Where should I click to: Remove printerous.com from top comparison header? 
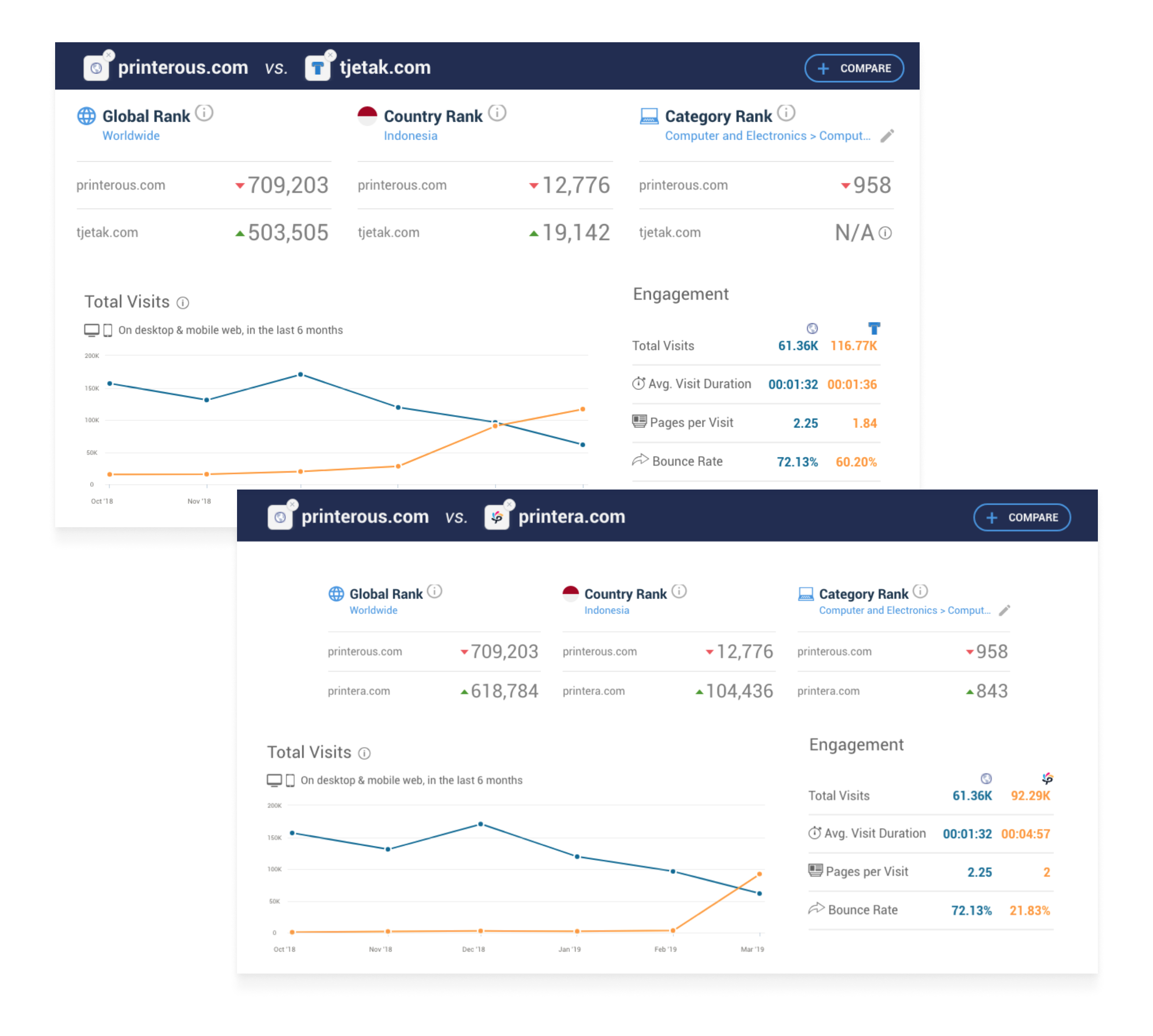109,55
